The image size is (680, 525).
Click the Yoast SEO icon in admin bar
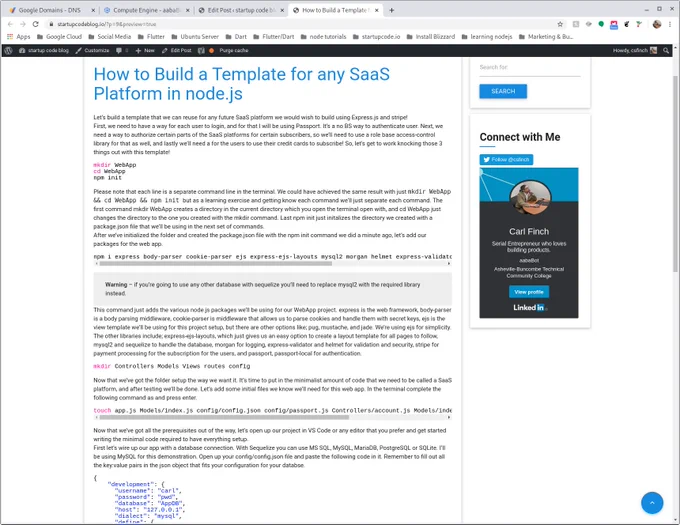coord(201,51)
